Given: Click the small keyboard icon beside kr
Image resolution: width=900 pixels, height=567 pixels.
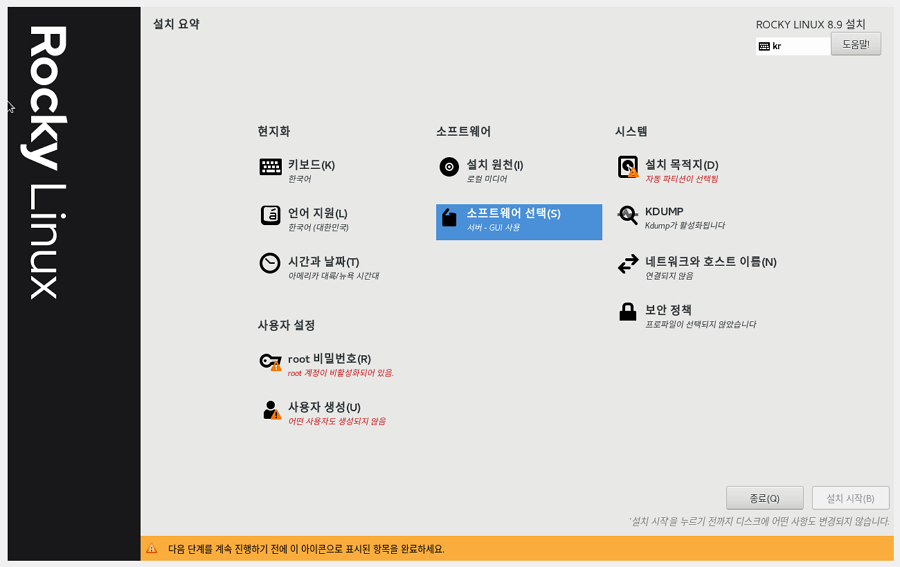Looking at the screenshot, I should (x=764, y=46).
